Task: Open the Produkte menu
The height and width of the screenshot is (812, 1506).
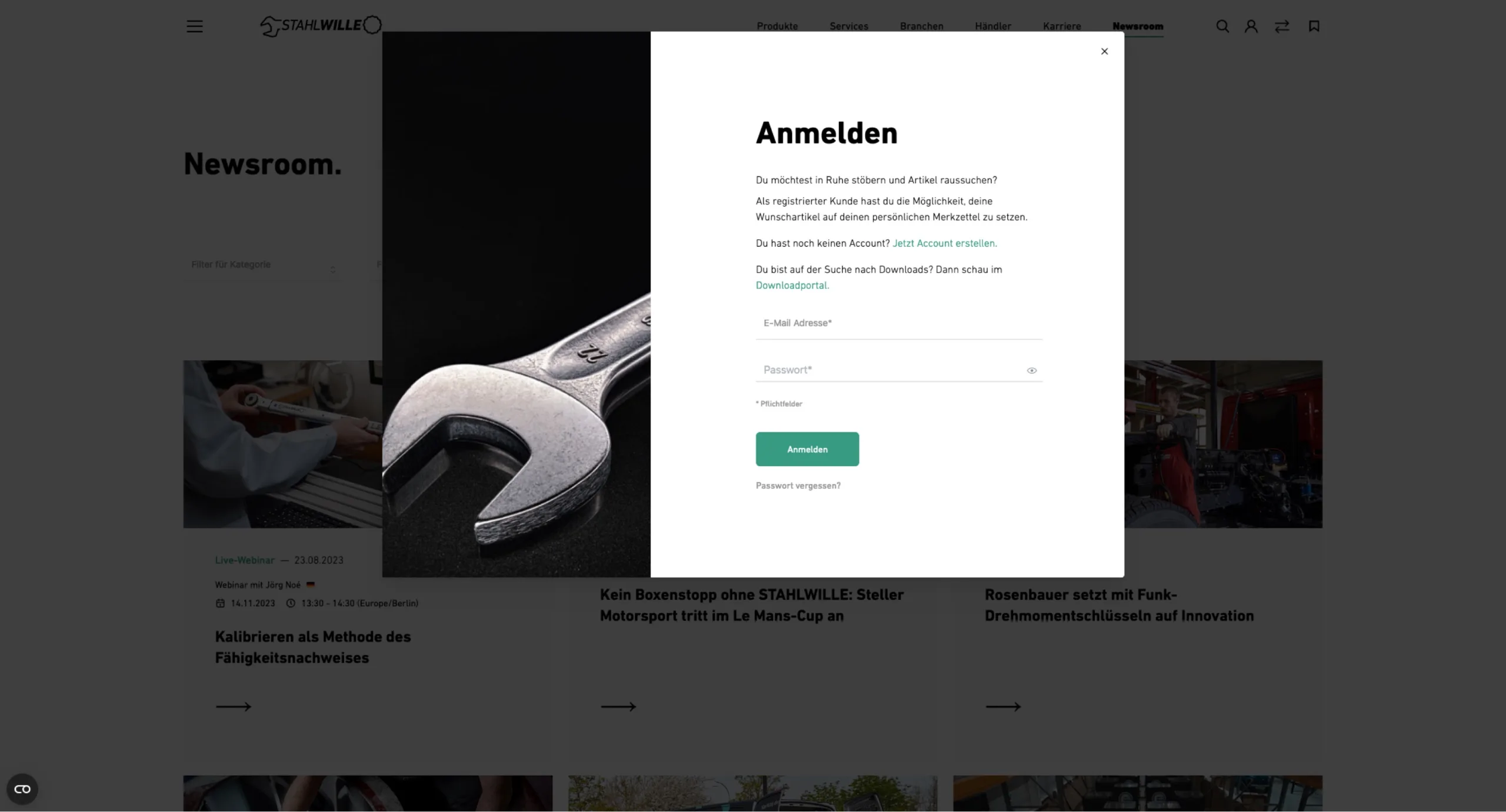Action: [777, 26]
